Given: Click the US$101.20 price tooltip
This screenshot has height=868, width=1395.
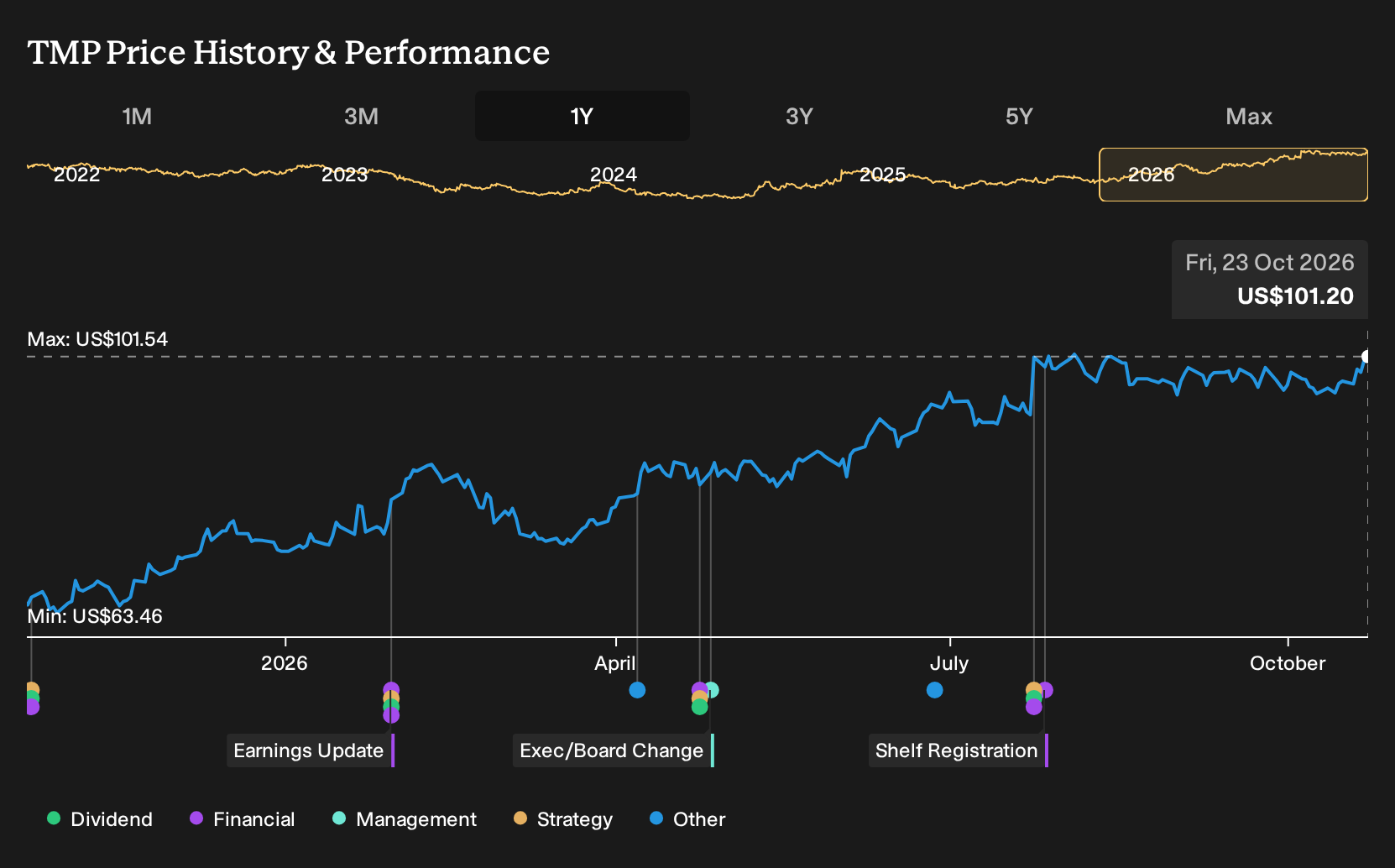Looking at the screenshot, I should point(1269,280).
